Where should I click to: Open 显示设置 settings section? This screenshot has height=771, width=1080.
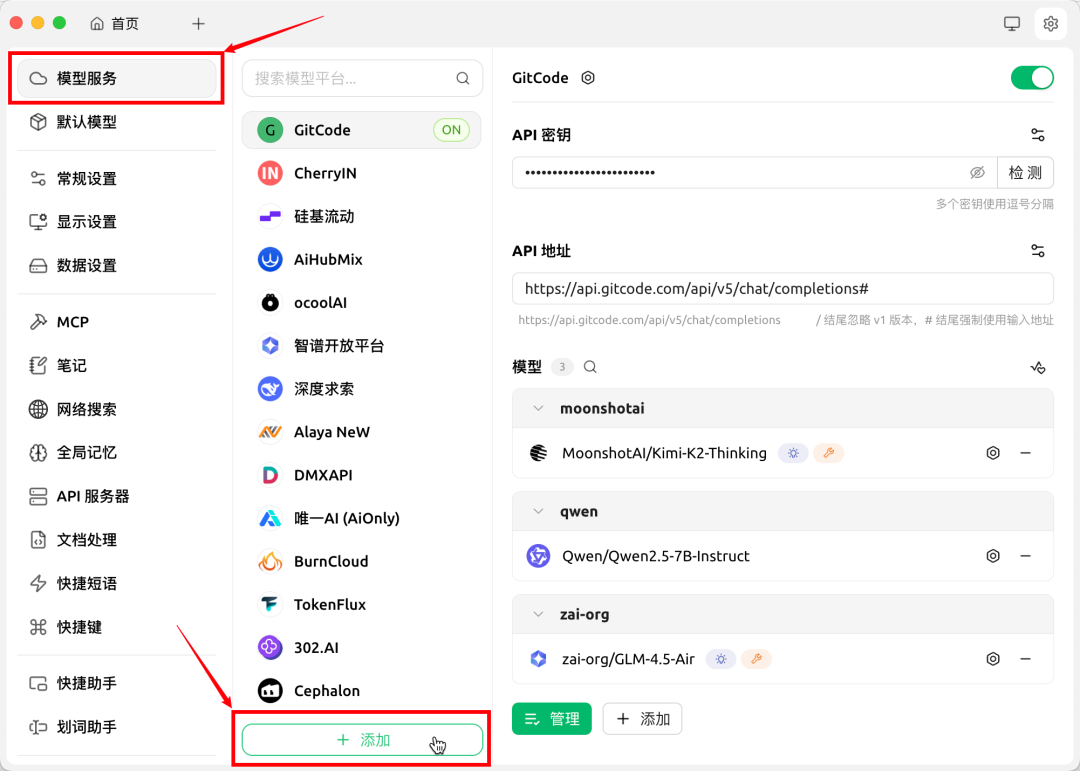coord(116,222)
